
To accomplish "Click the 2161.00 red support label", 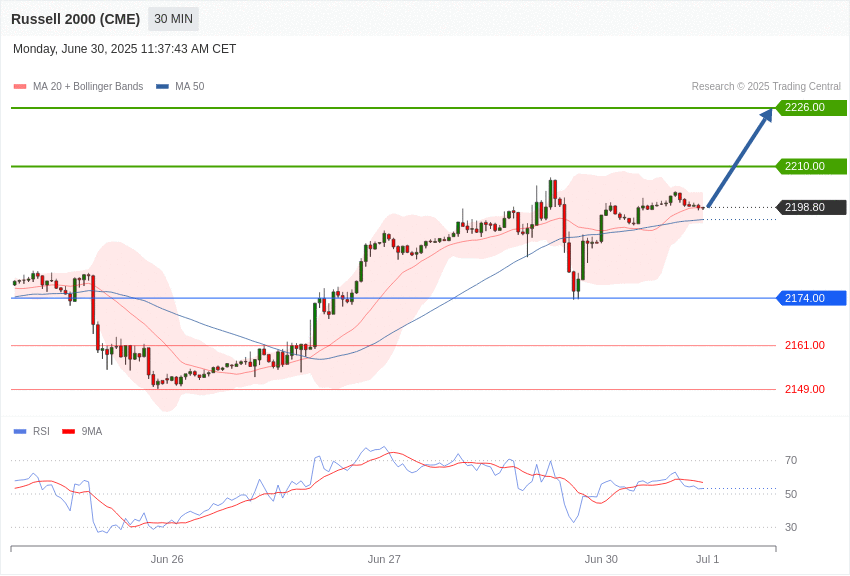I will coord(805,345).
